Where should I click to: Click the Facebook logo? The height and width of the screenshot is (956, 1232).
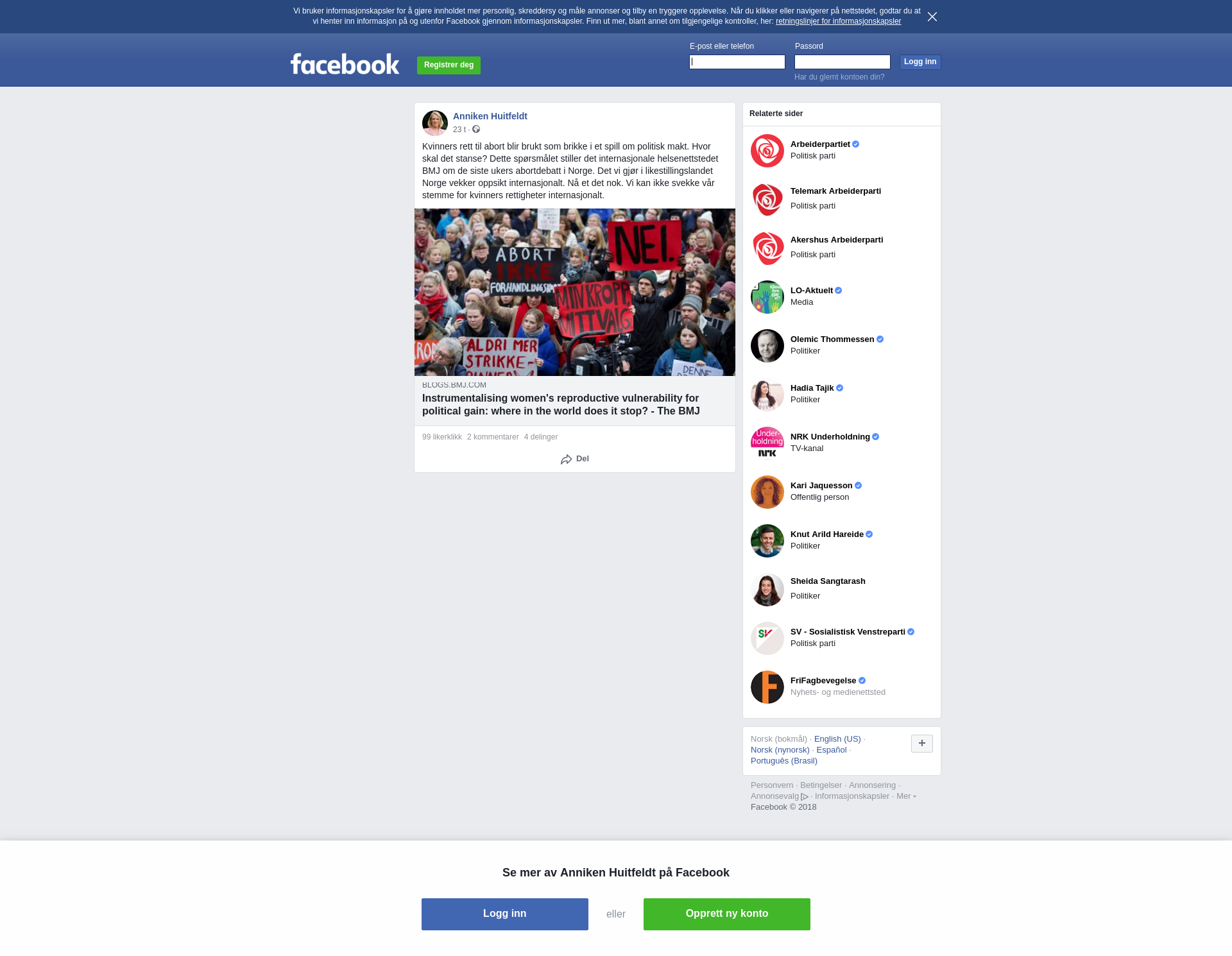pyautogui.click(x=345, y=64)
